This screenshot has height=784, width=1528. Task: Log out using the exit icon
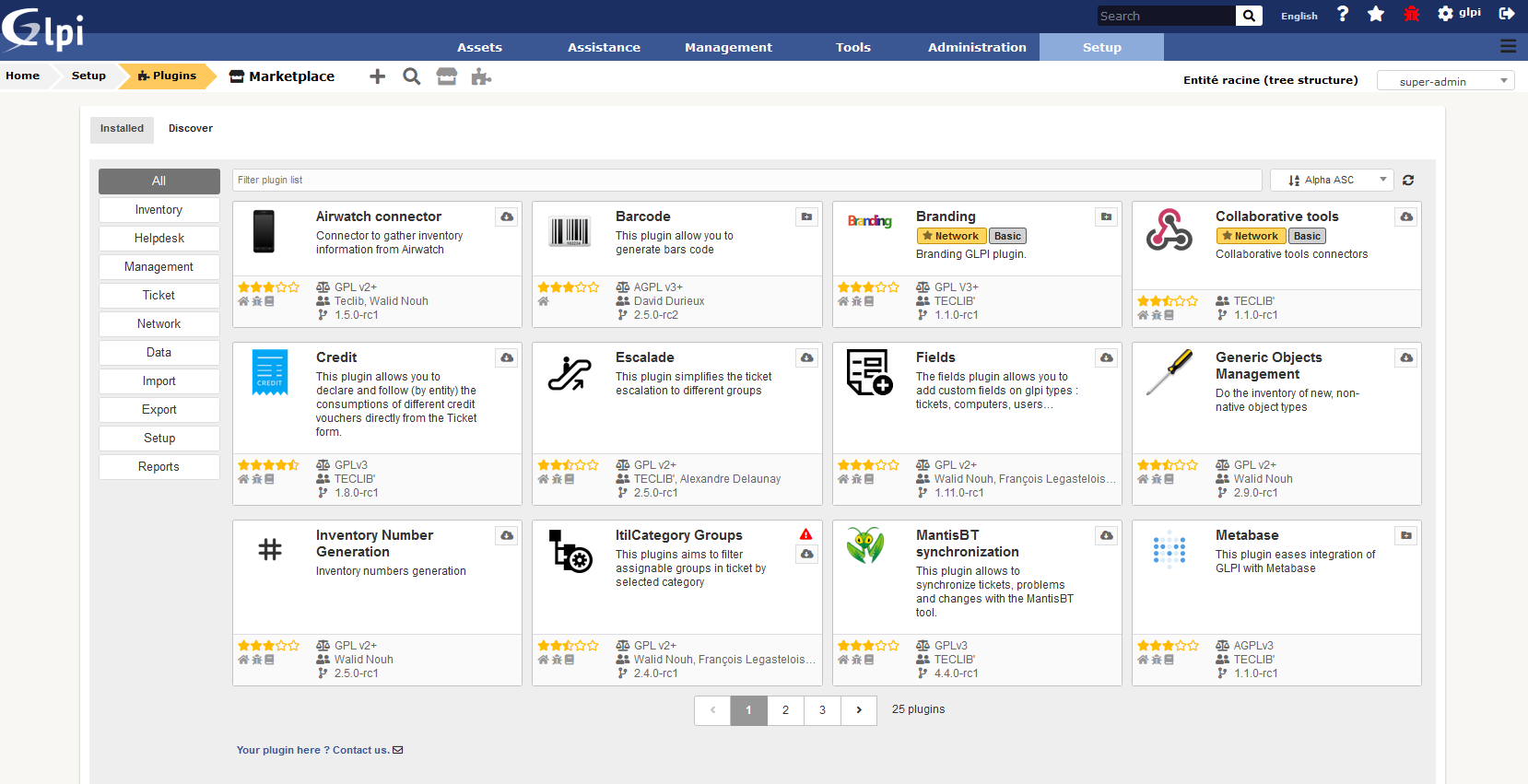point(1507,14)
